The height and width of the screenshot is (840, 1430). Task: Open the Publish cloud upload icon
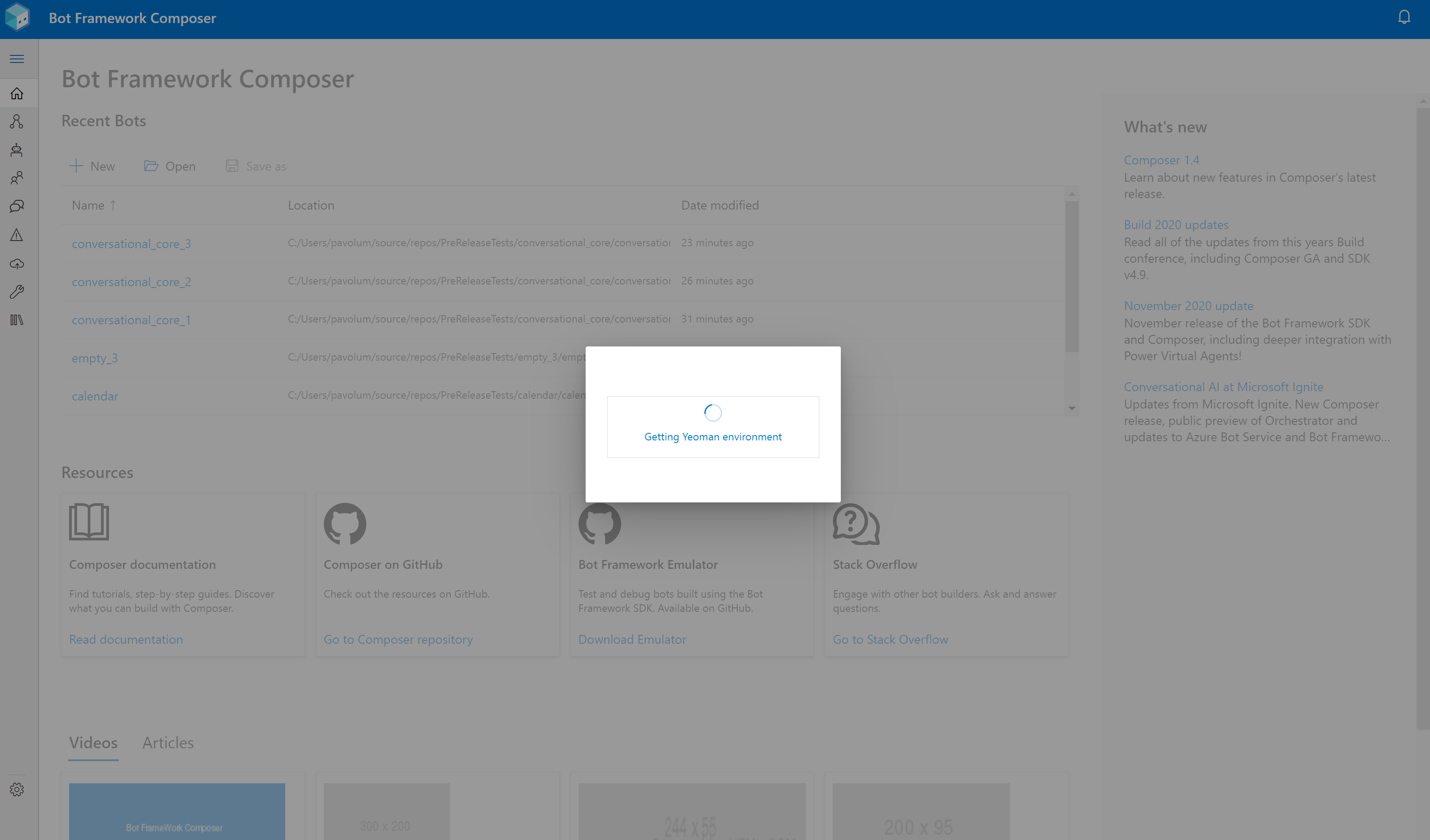[x=17, y=264]
